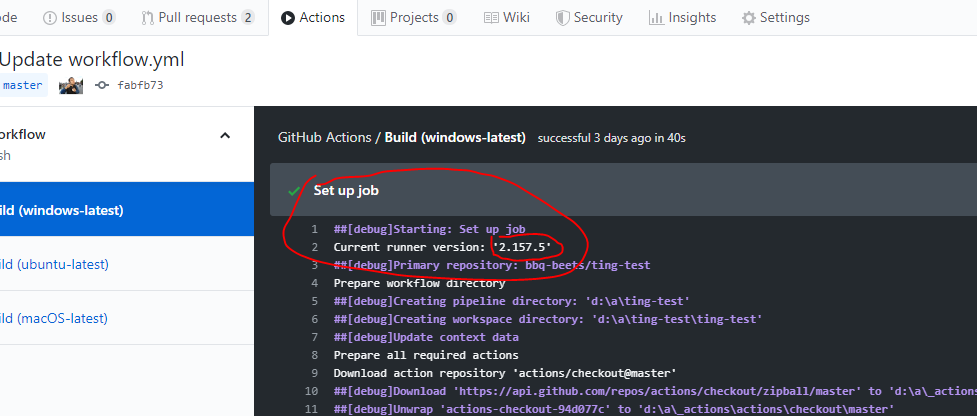
Task: Click the Security shield icon
Action: [x=563, y=18]
